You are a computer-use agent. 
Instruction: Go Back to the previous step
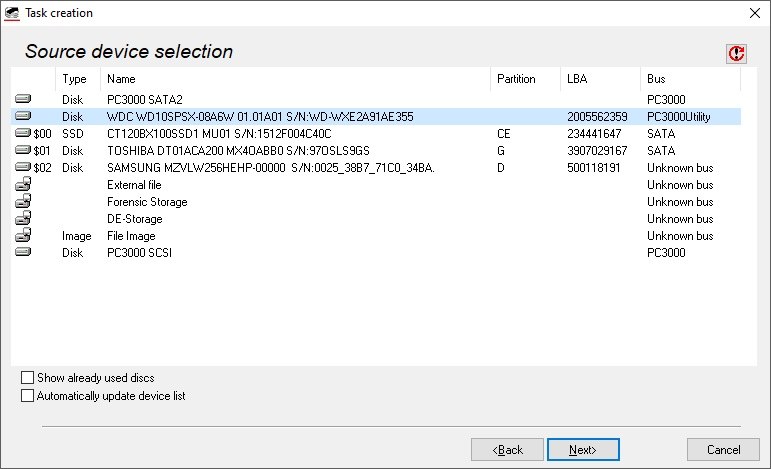point(507,450)
